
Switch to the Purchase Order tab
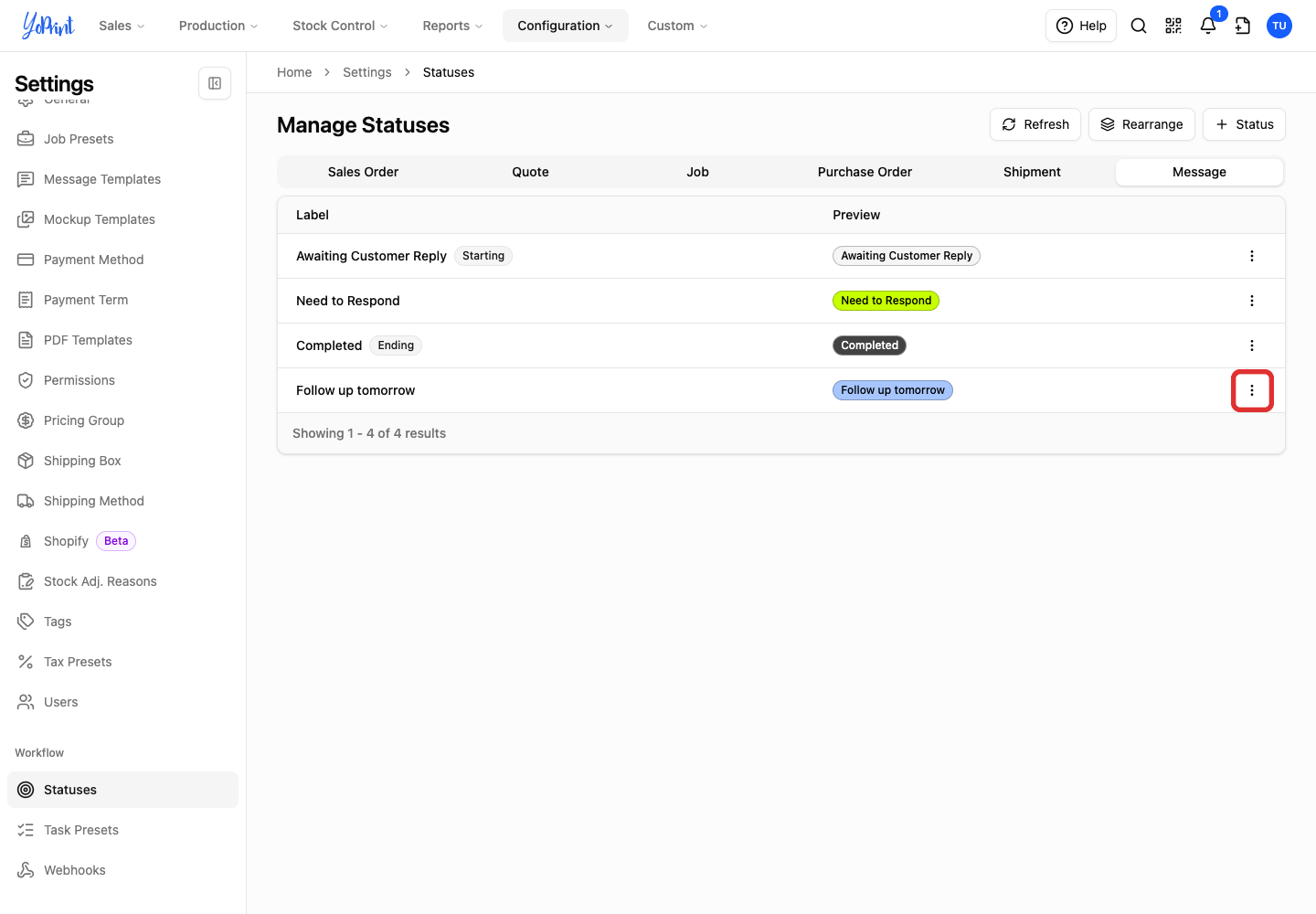[865, 172]
